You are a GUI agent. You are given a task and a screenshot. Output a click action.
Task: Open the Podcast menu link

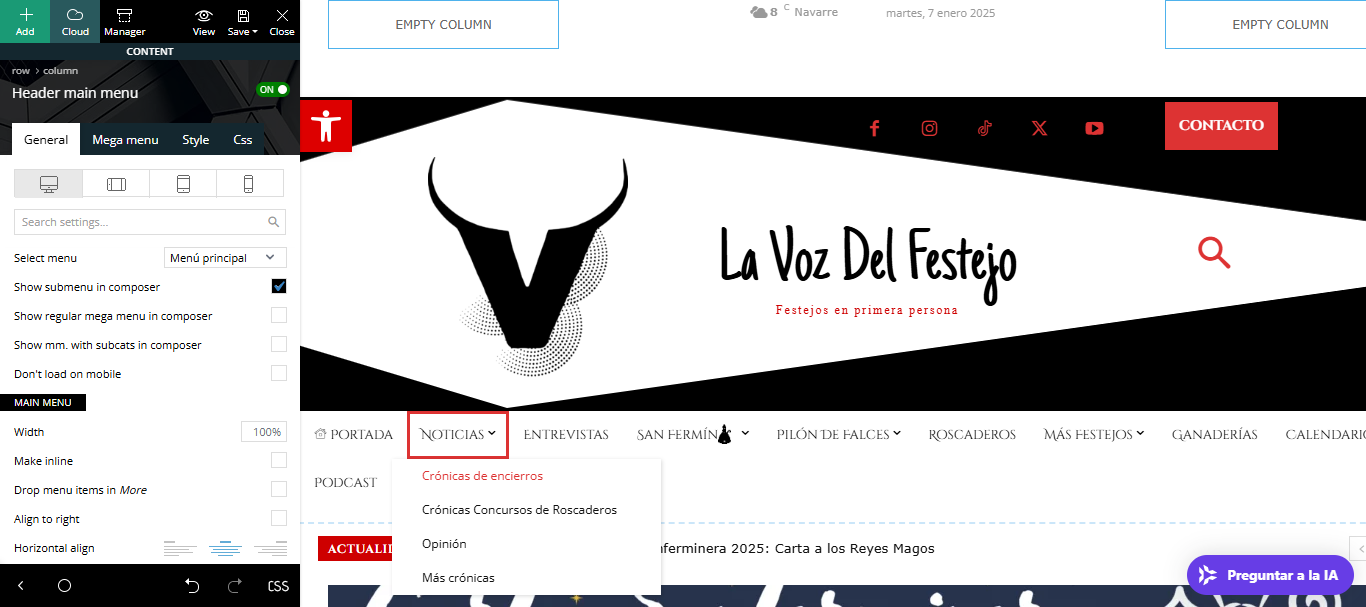click(x=346, y=483)
